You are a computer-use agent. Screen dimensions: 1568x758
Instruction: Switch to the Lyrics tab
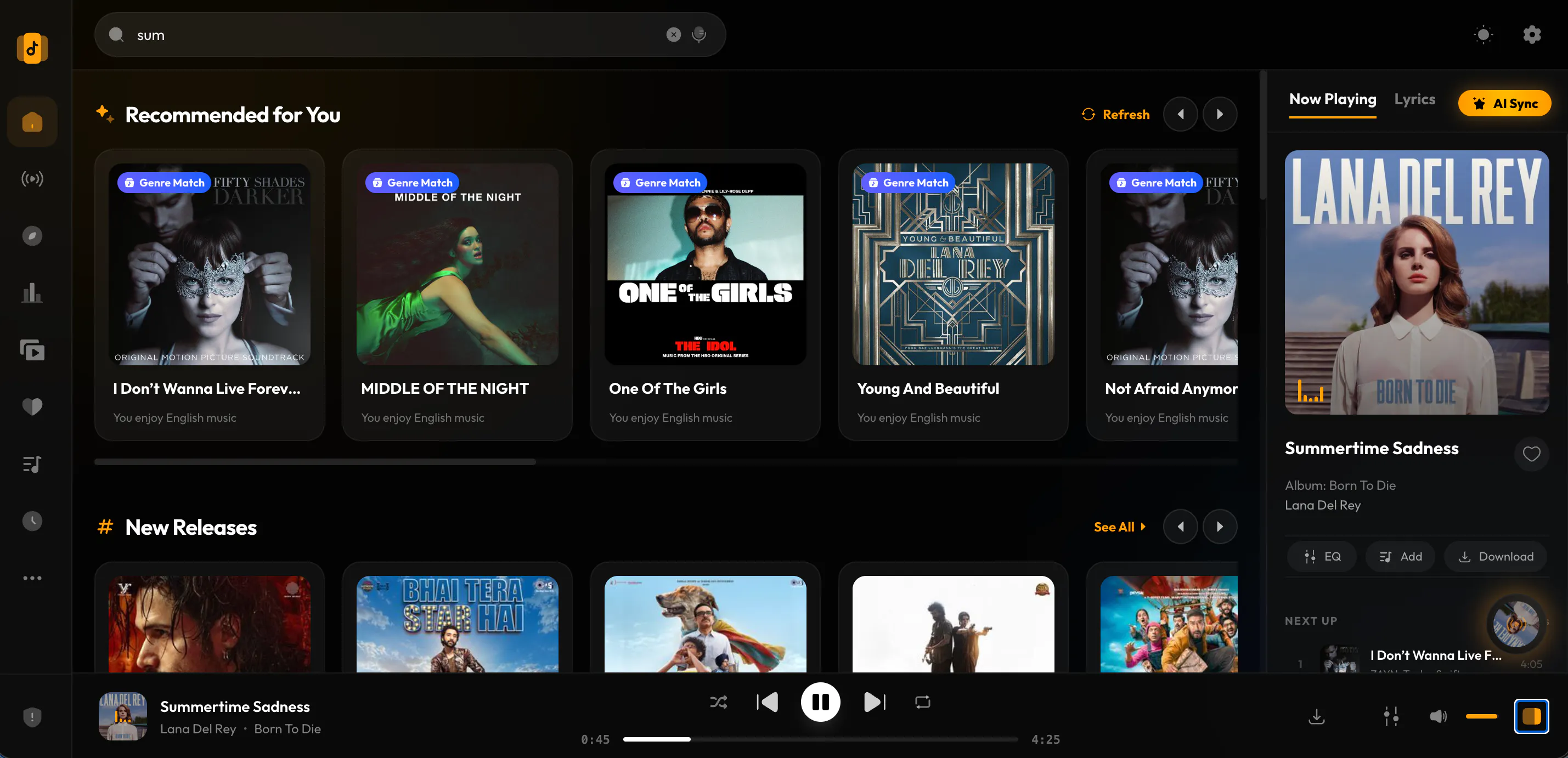pos(1414,99)
